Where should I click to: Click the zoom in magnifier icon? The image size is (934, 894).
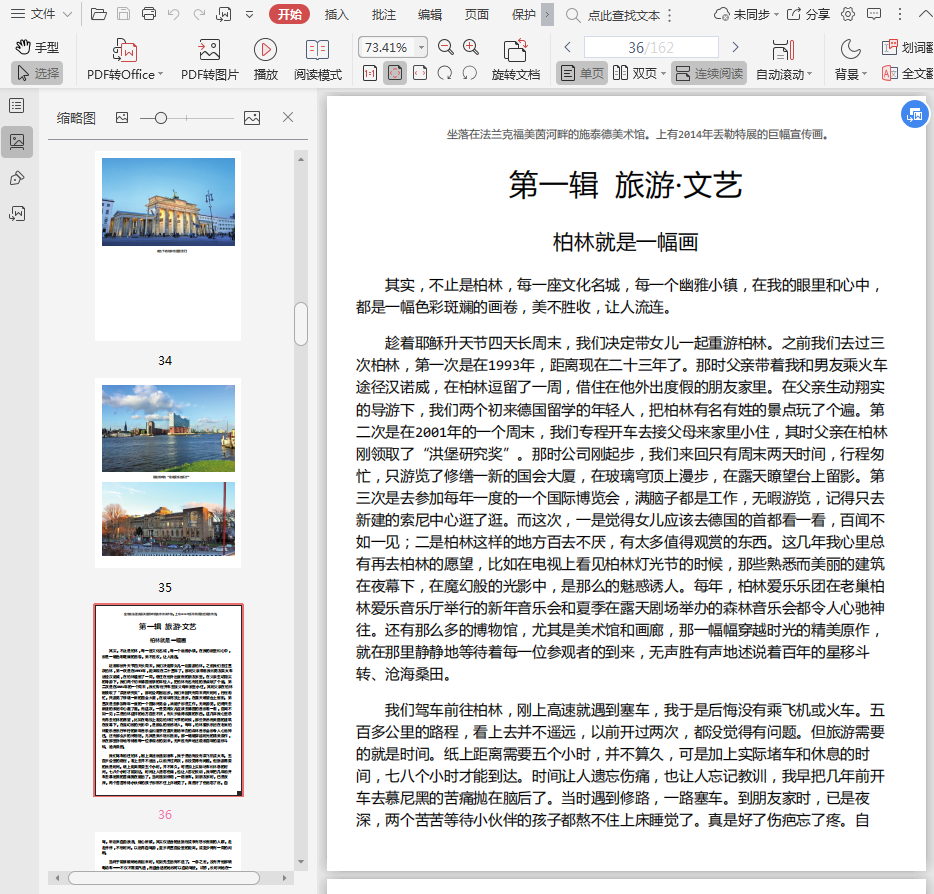[470, 47]
